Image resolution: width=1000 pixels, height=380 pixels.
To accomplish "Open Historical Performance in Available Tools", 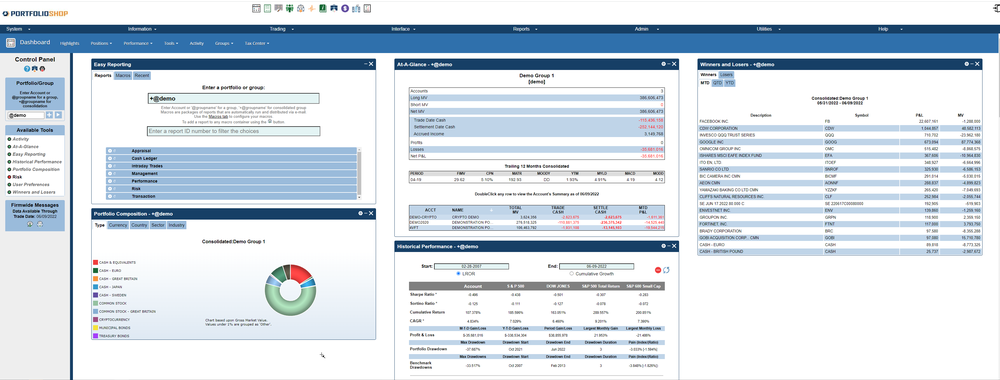I will pos(36,161).
